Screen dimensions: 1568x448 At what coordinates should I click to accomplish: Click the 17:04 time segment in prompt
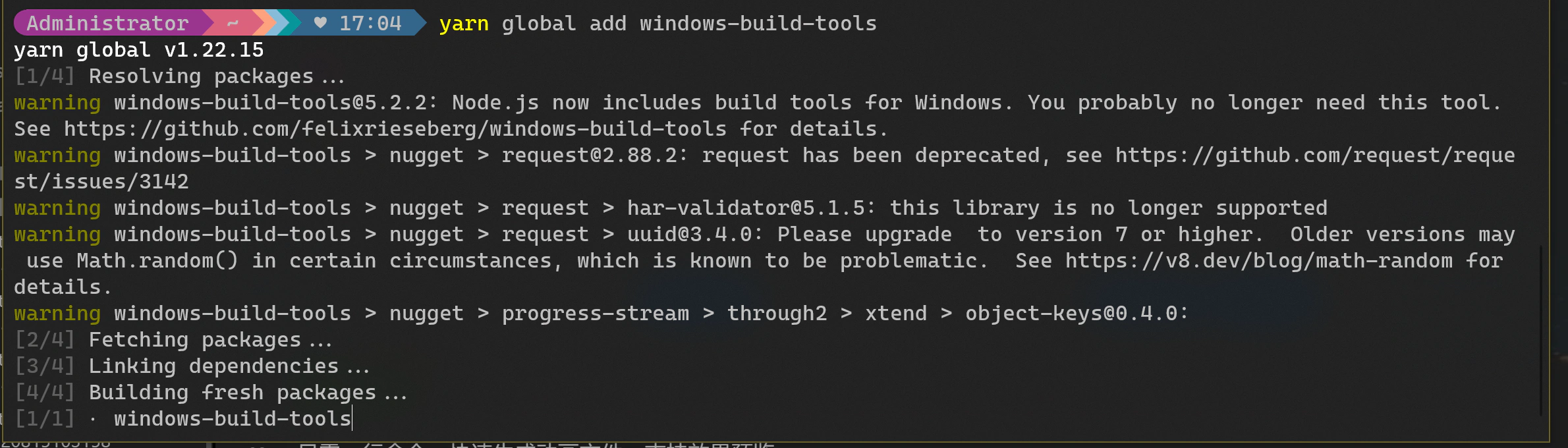pos(370,23)
